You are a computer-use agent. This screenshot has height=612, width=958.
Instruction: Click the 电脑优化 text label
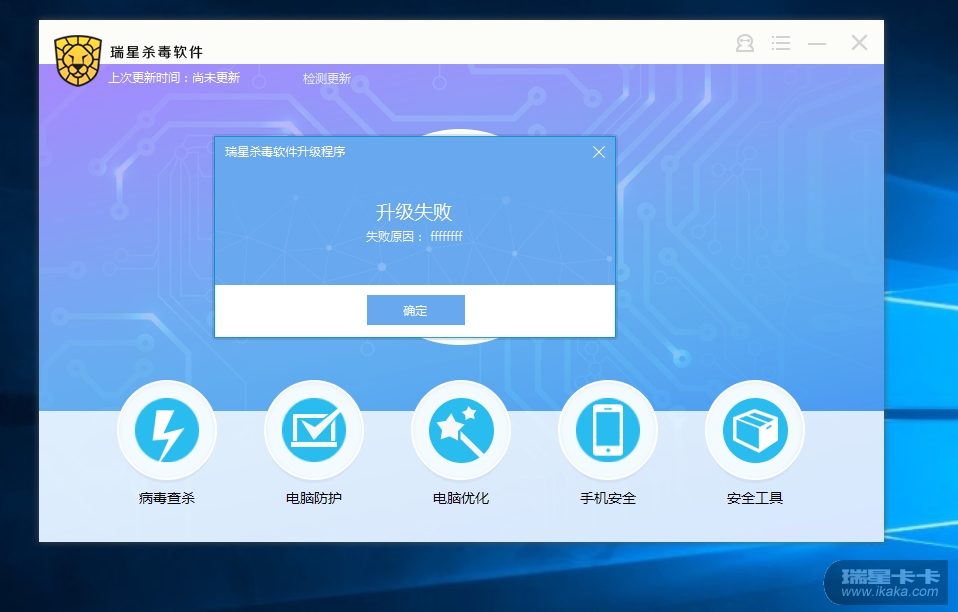[x=461, y=498]
